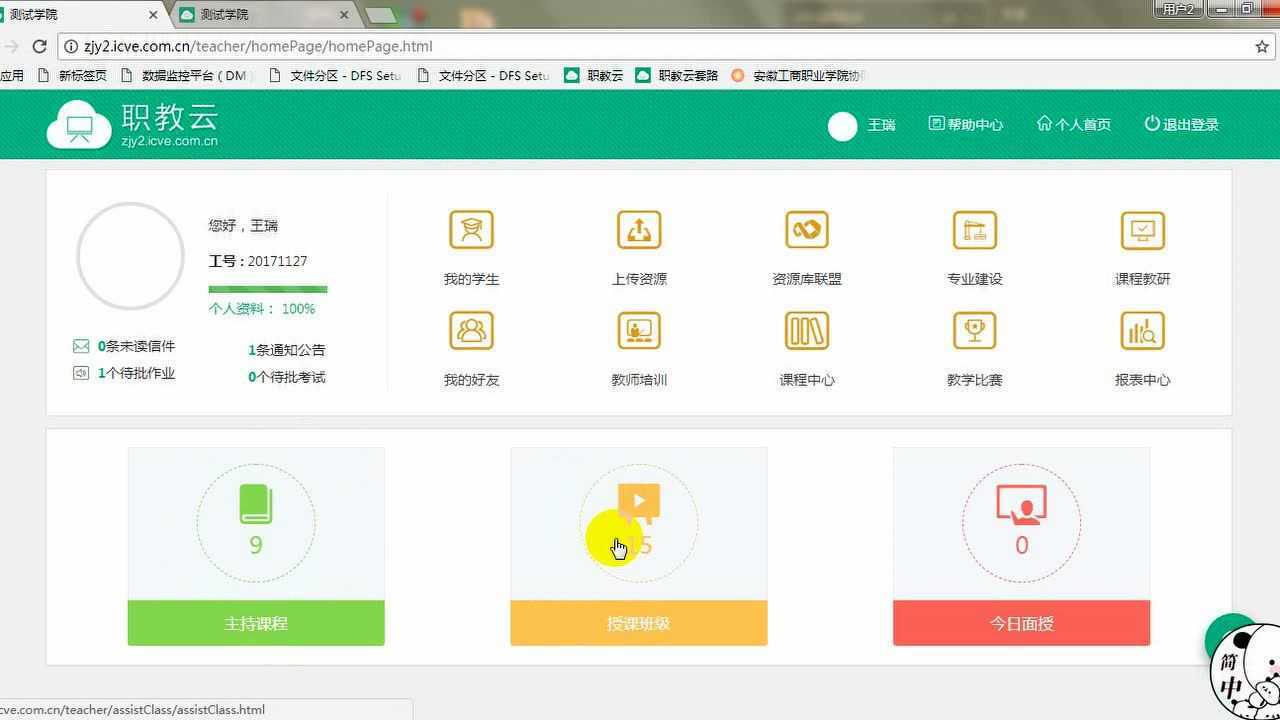This screenshot has height=720, width=1280.
Task: Click the large profile photo circle
Action: tap(130, 256)
